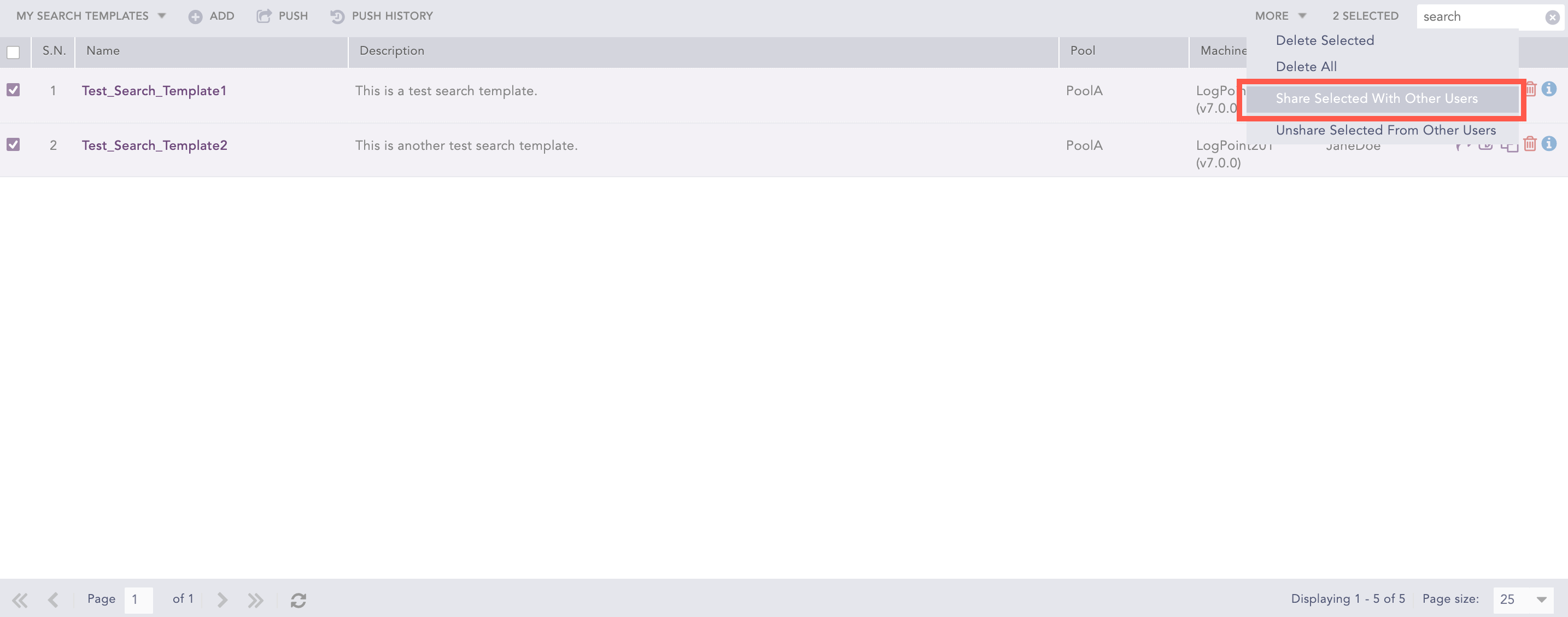Expand the My Search Templates dropdown

(91, 16)
